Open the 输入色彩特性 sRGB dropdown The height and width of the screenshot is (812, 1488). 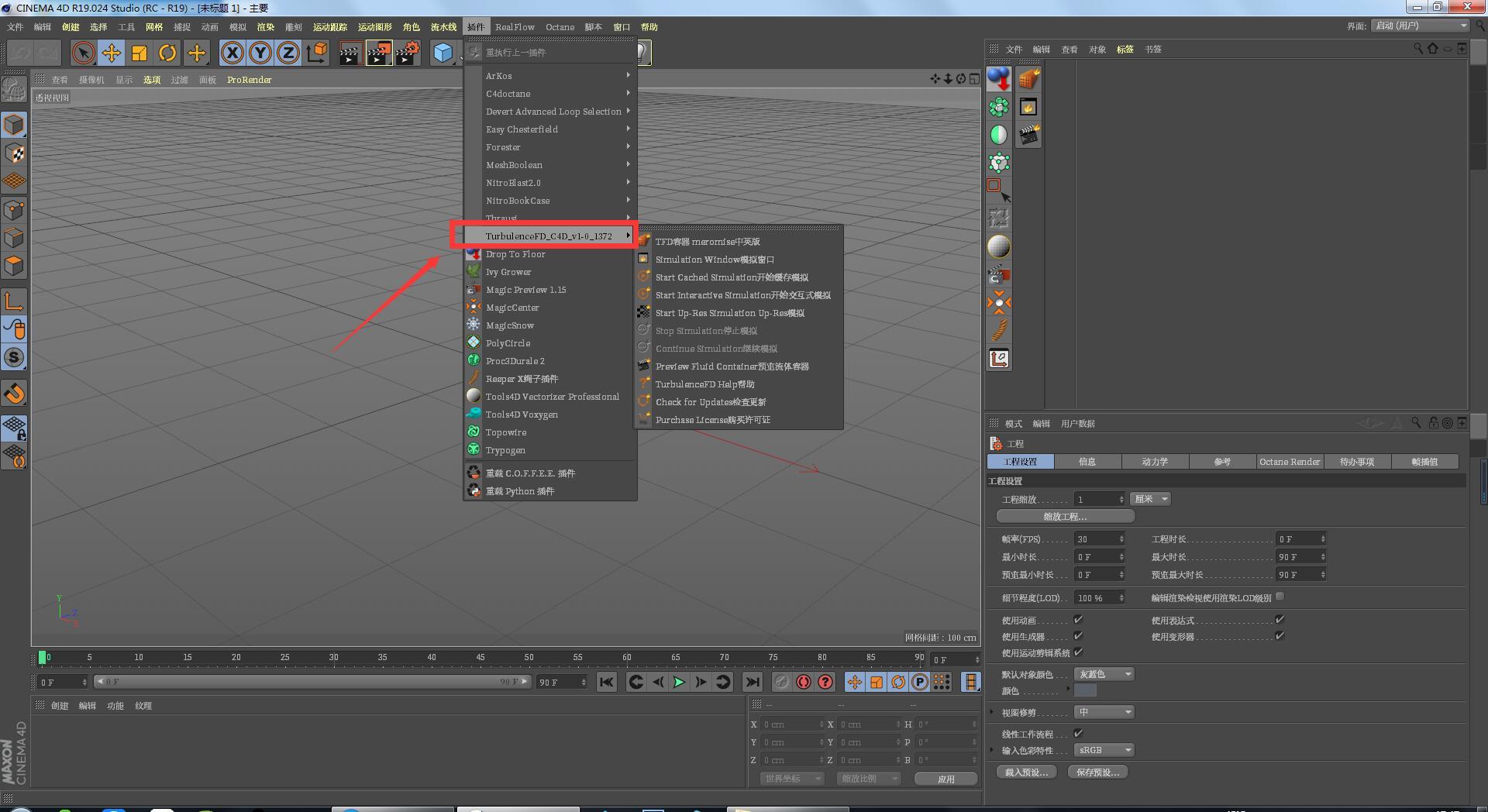pos(1104,750)
